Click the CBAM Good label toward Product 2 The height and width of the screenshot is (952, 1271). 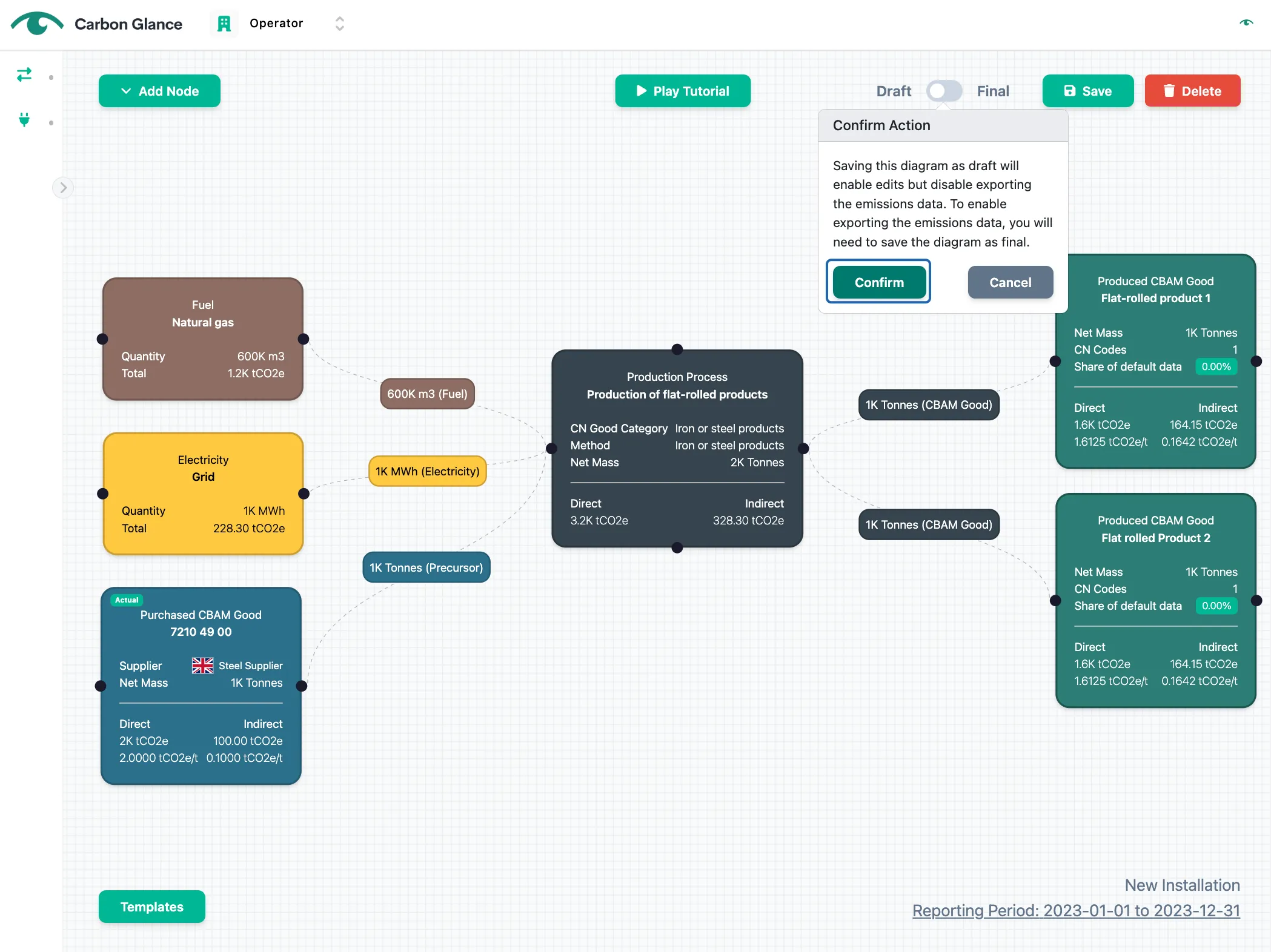tap(929, 524)
